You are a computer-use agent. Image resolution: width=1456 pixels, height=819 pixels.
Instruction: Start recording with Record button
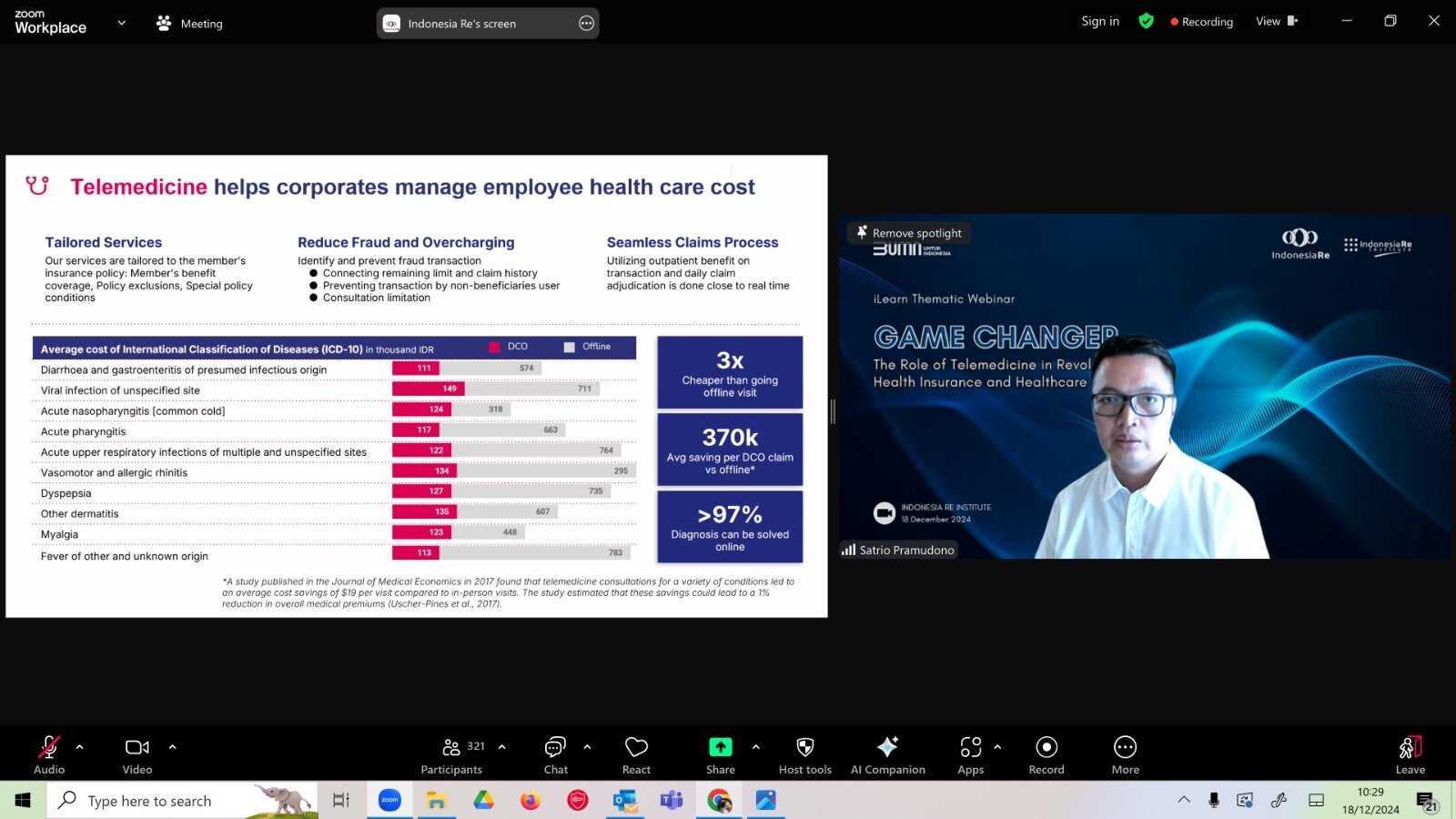[1046, 754]
